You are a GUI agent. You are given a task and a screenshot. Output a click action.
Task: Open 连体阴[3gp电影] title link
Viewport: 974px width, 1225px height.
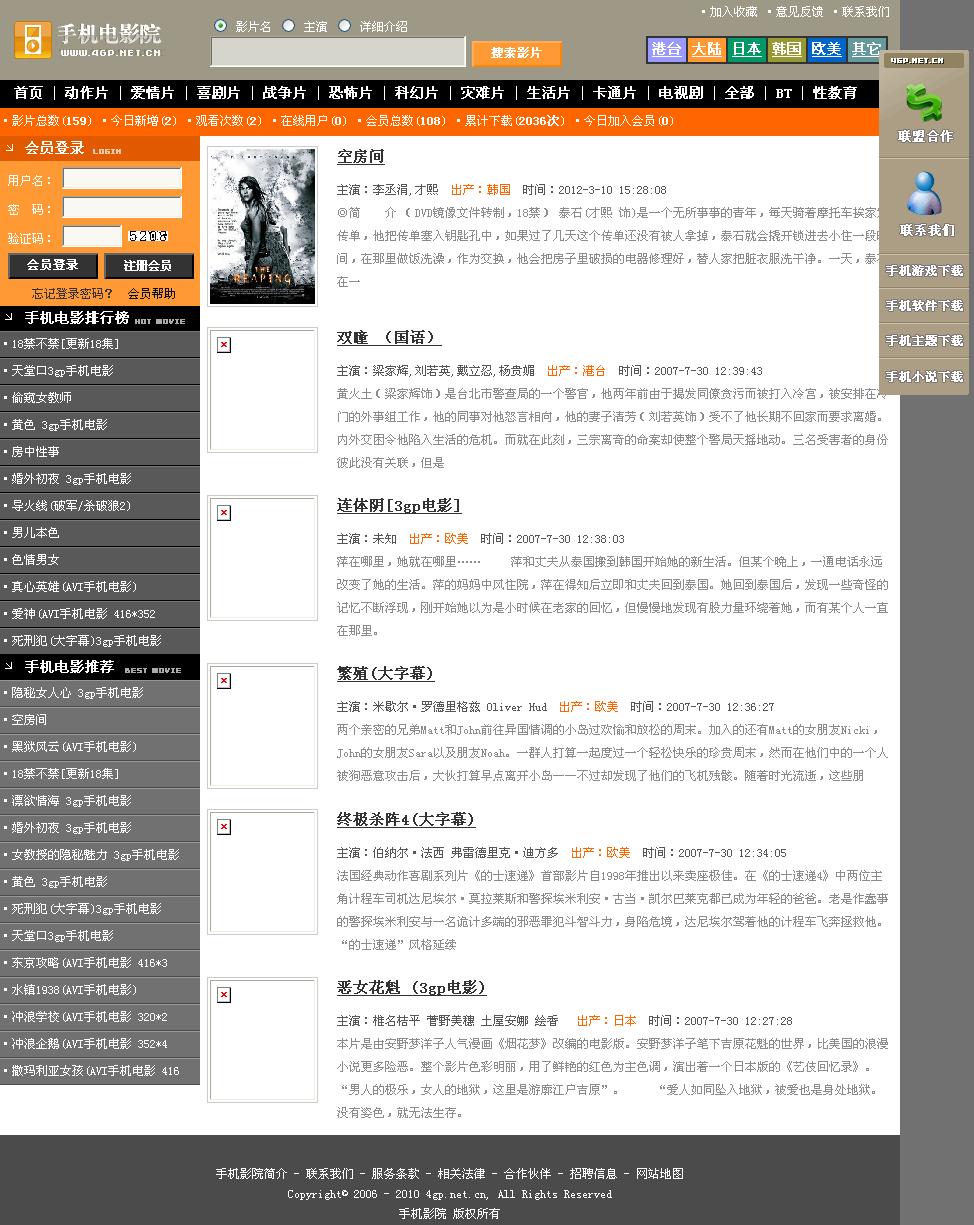click(x=399, y=506)
